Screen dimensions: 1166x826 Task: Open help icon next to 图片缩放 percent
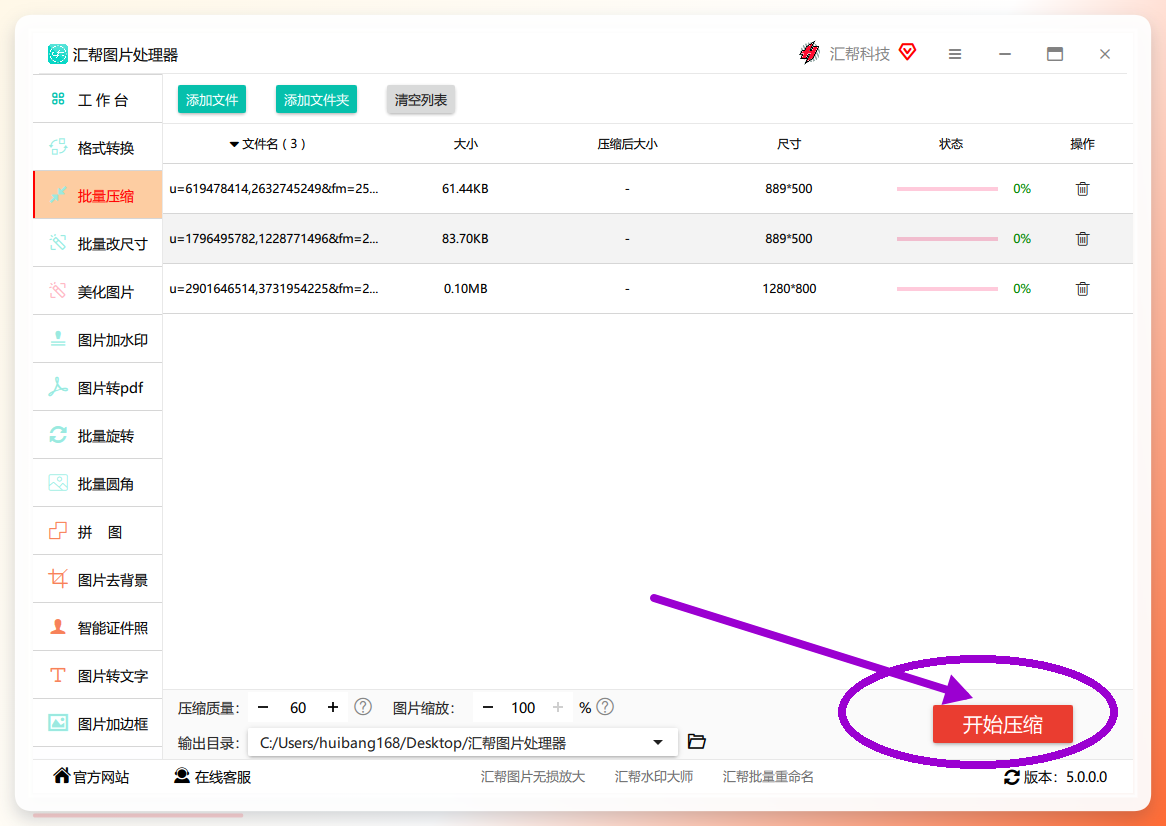(x=605, y=707)
